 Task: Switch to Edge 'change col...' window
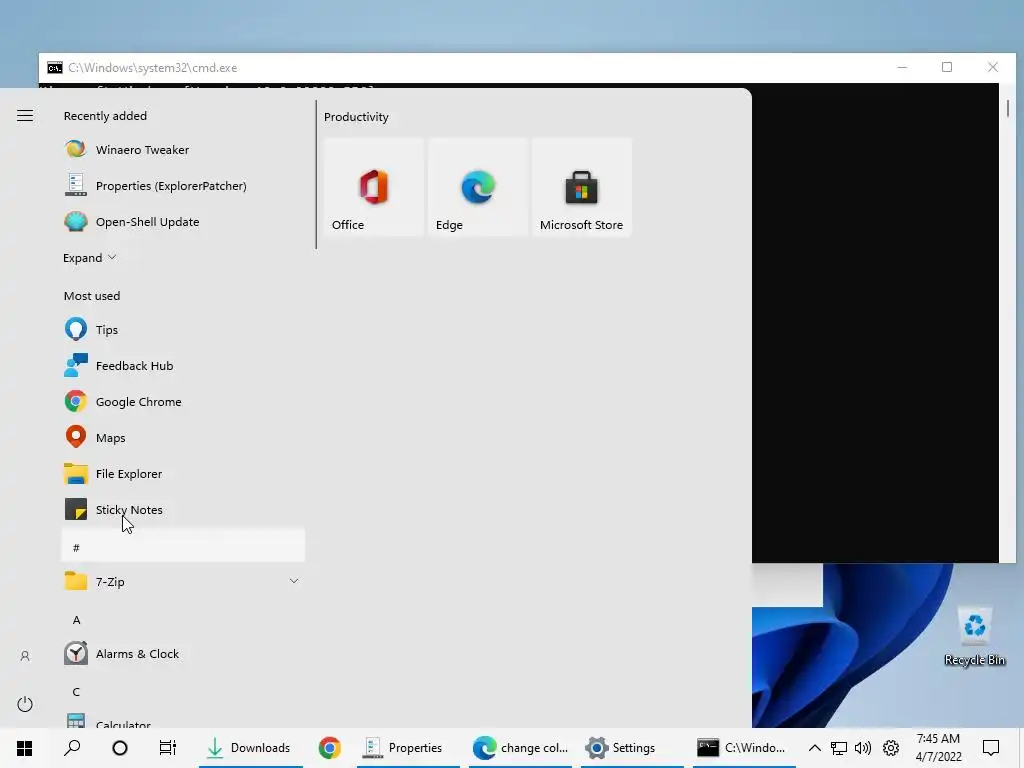520,747
